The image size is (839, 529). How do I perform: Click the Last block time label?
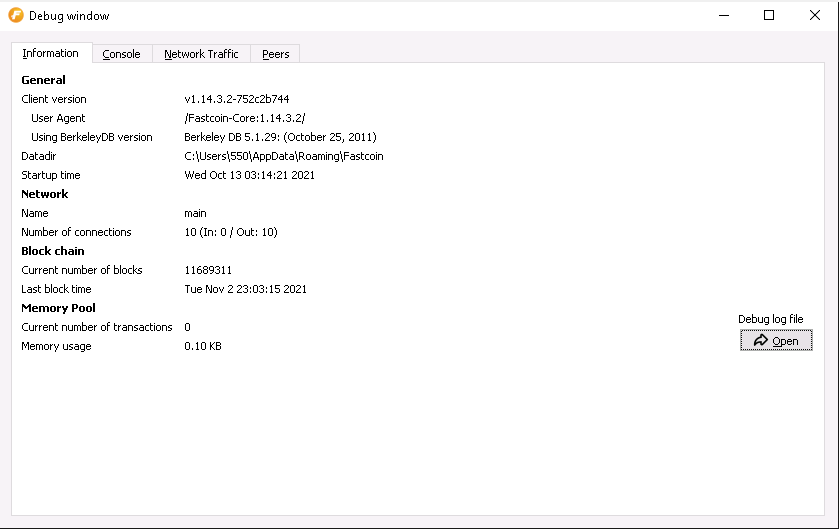click(56, 289)
